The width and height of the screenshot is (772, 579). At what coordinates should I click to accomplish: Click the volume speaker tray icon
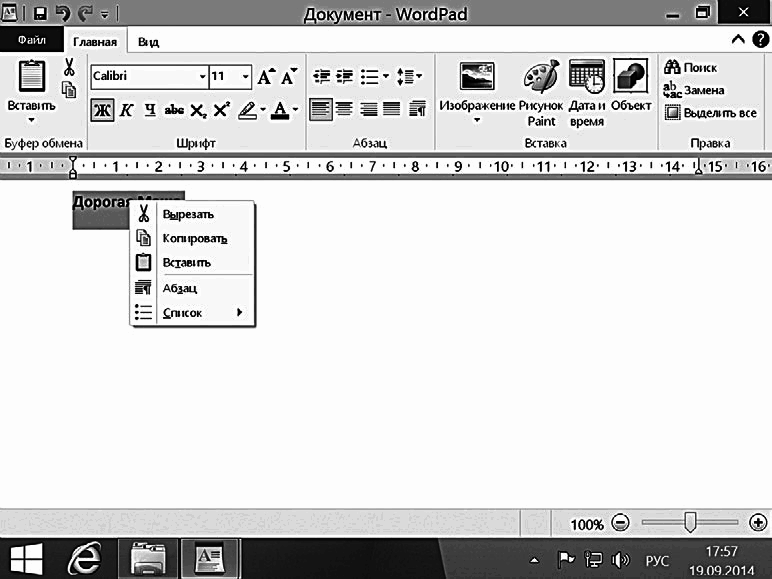pos(620,560)
